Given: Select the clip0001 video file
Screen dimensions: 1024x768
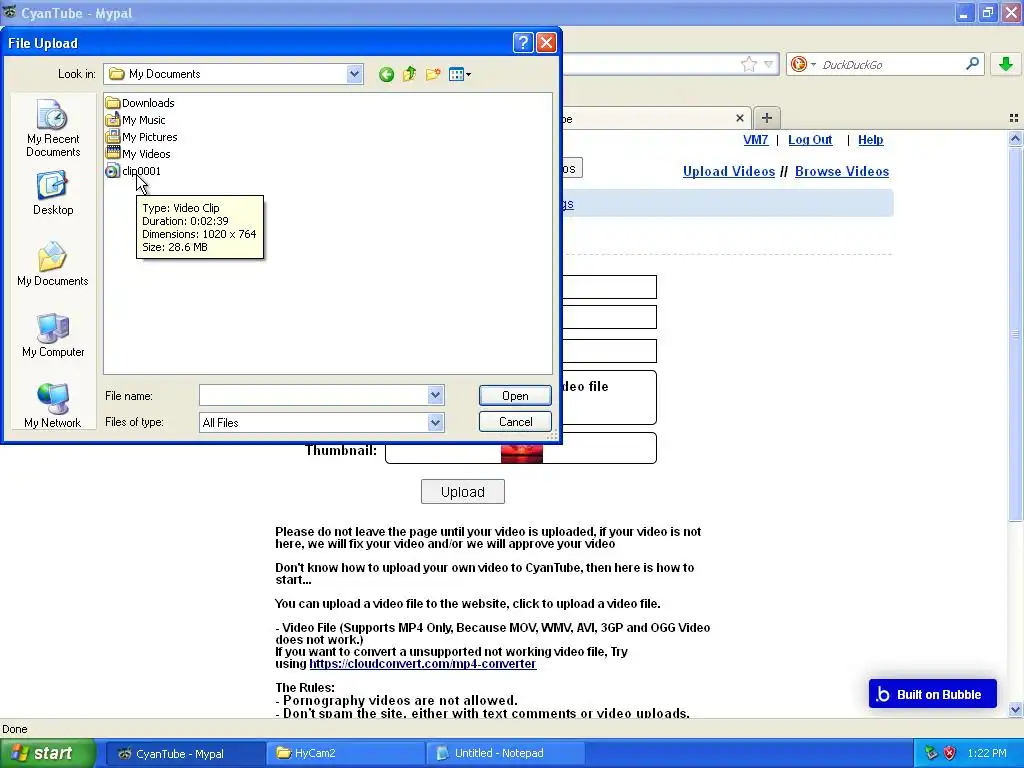Looking at the screenshot, I should (133, 170).
